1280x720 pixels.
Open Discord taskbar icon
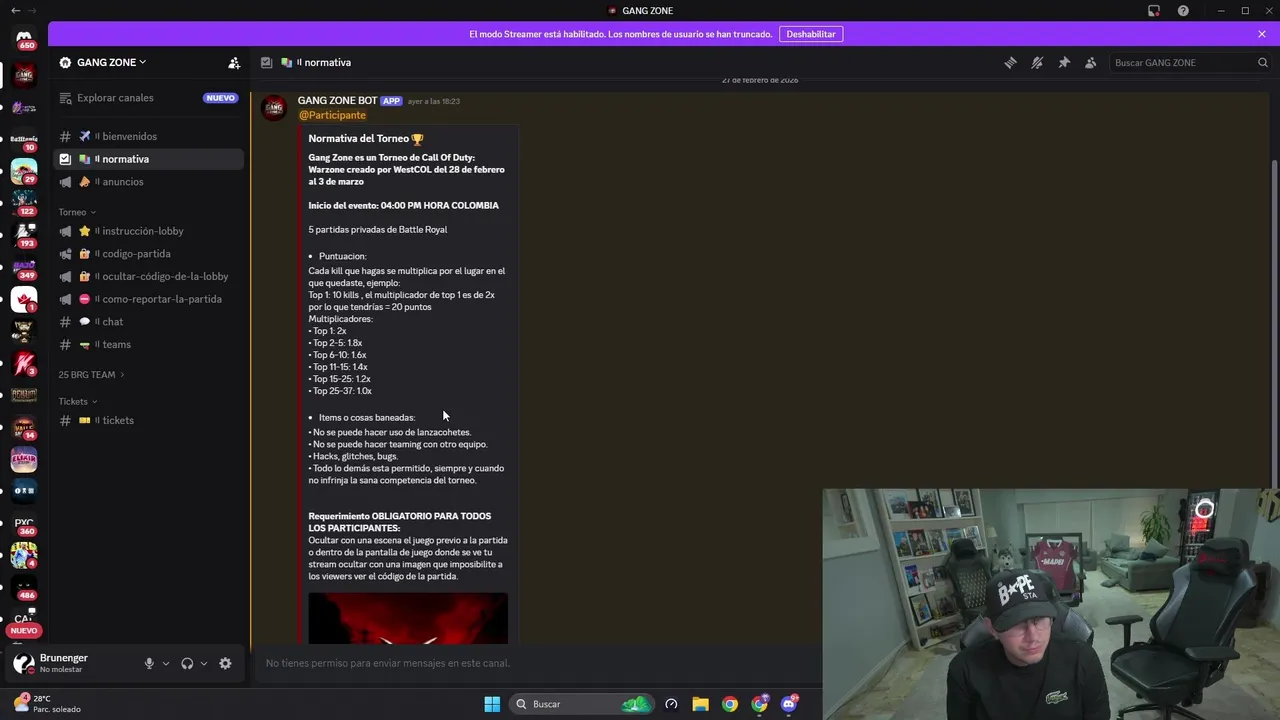[790, 704]
